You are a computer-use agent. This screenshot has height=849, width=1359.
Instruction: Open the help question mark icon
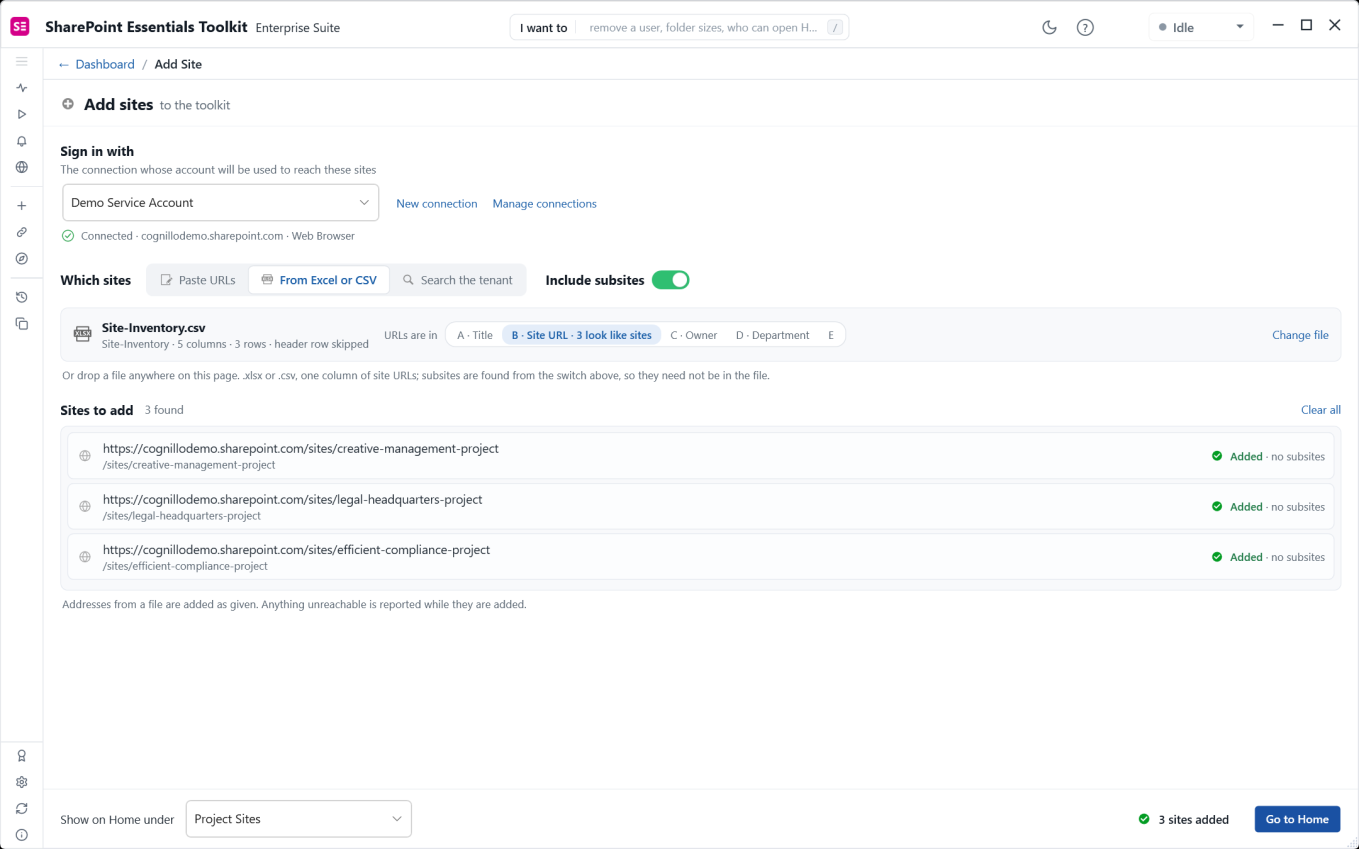[x=1085, y=28]
